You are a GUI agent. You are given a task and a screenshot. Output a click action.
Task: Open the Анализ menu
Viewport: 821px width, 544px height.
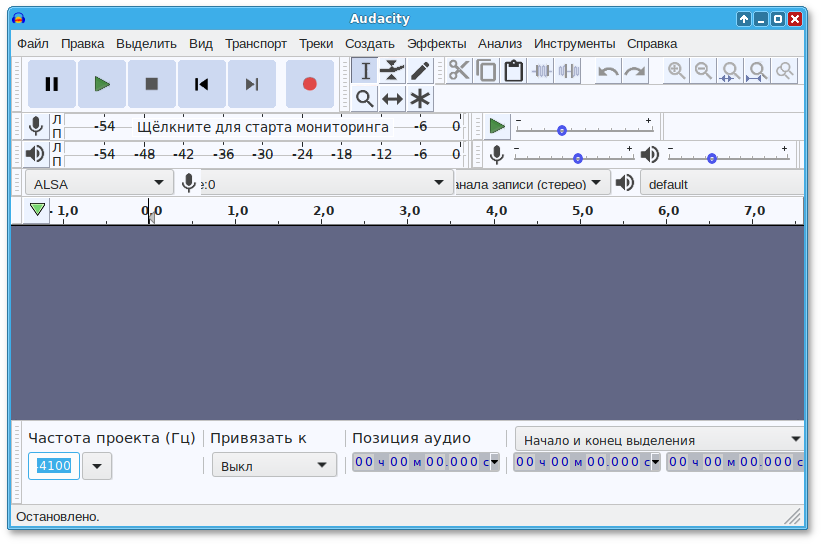click(500, 43)
